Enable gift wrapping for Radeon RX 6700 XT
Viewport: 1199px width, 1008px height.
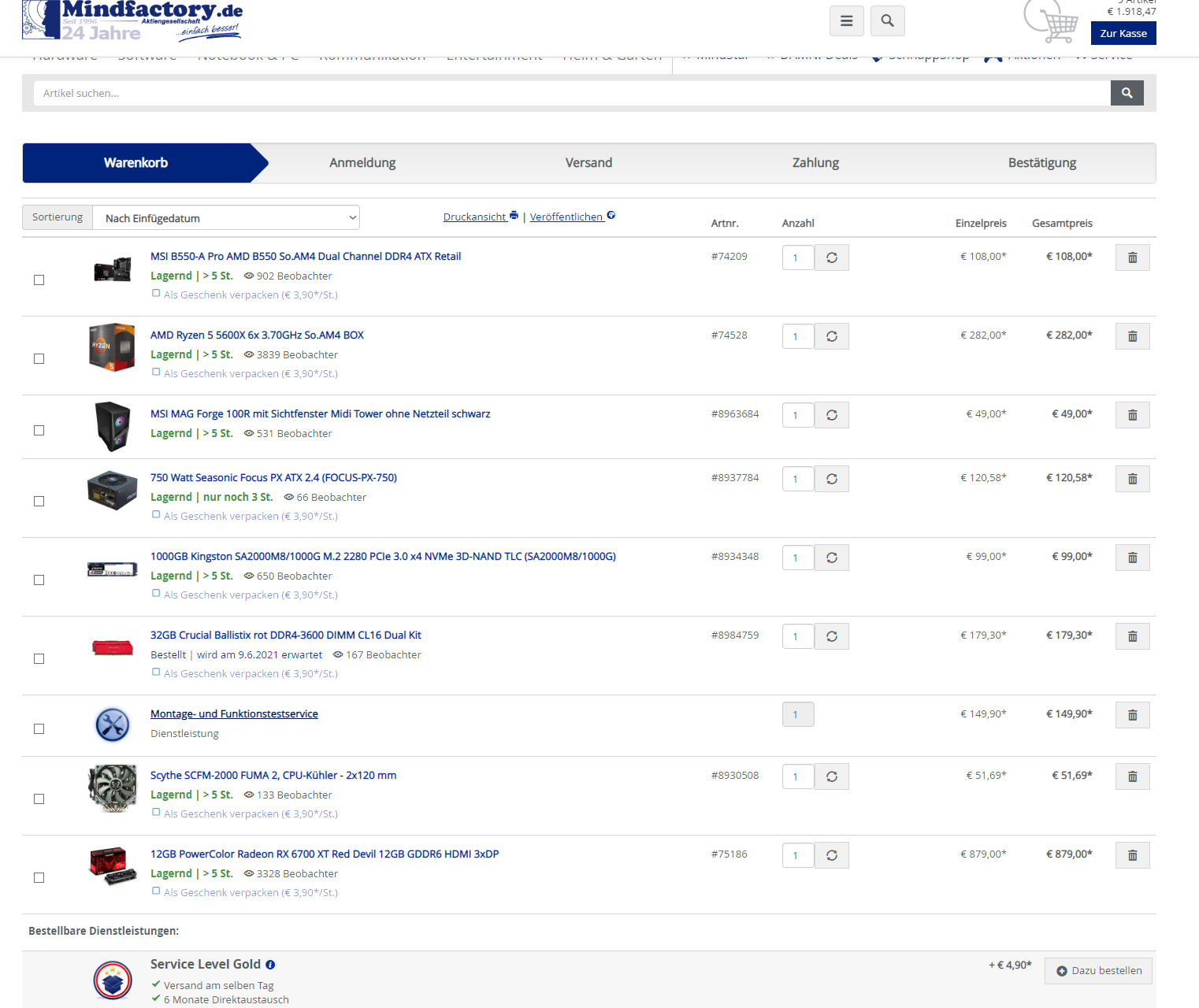click(x=156, y=891)
